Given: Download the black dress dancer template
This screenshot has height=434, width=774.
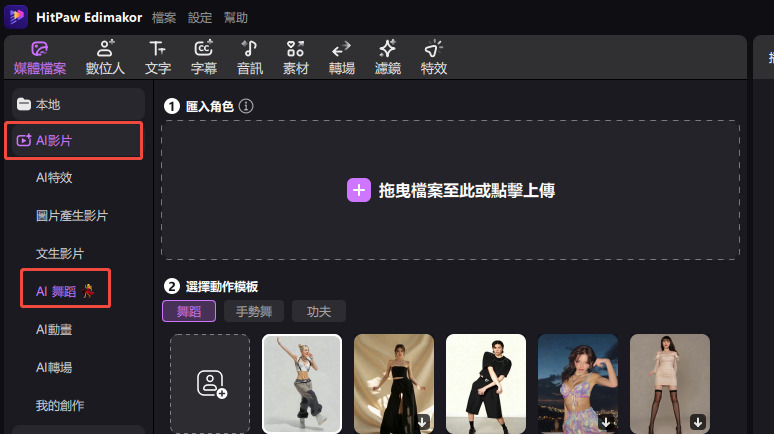Looking at the screenshot, I should (x=423, y=422).
